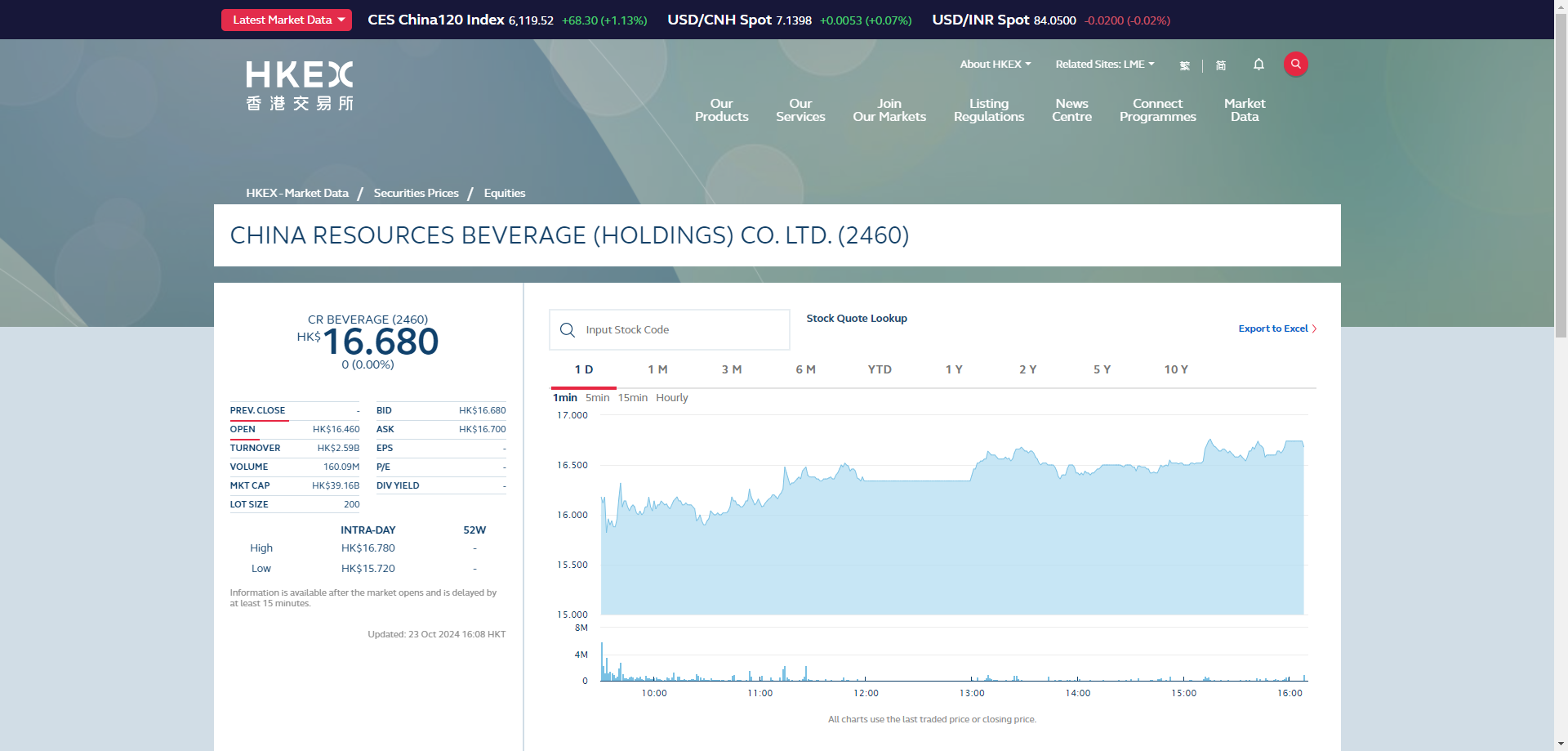This screenshot has width=1568, height=751.
Task: Switch to Simplified Chinese language icon
Action: 1221,65
